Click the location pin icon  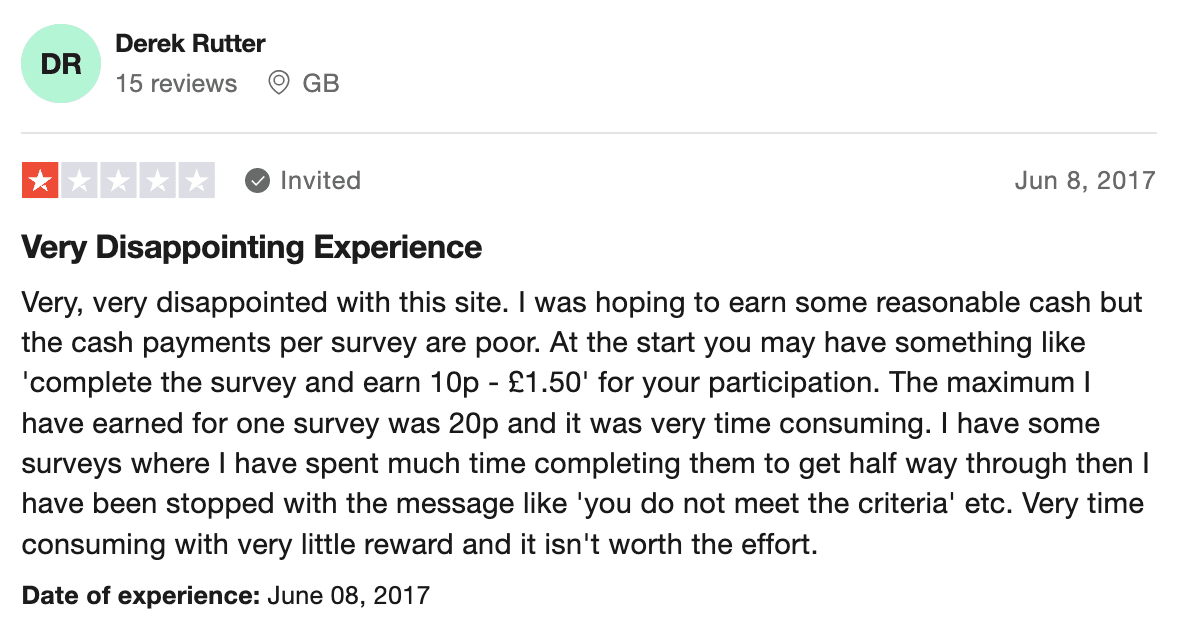point(279,83)
